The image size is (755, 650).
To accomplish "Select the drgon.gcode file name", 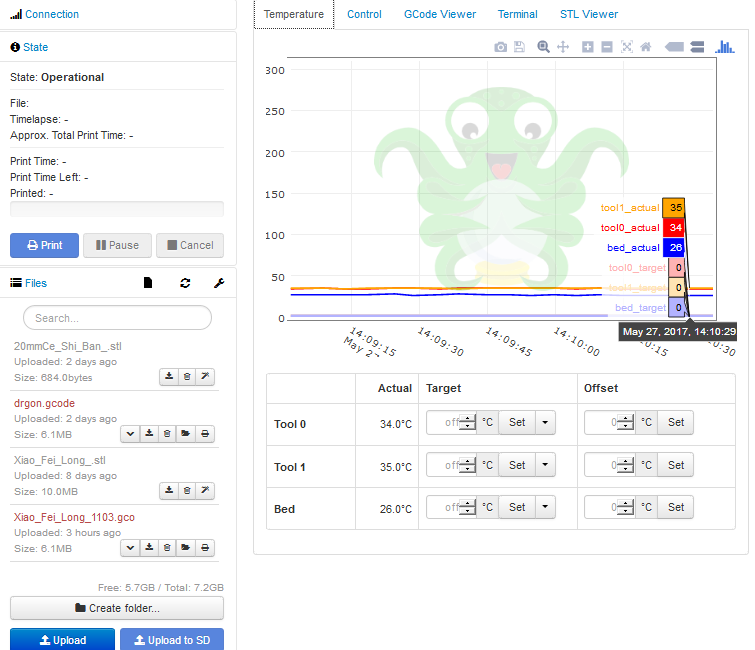I will (x=44, y=403).
